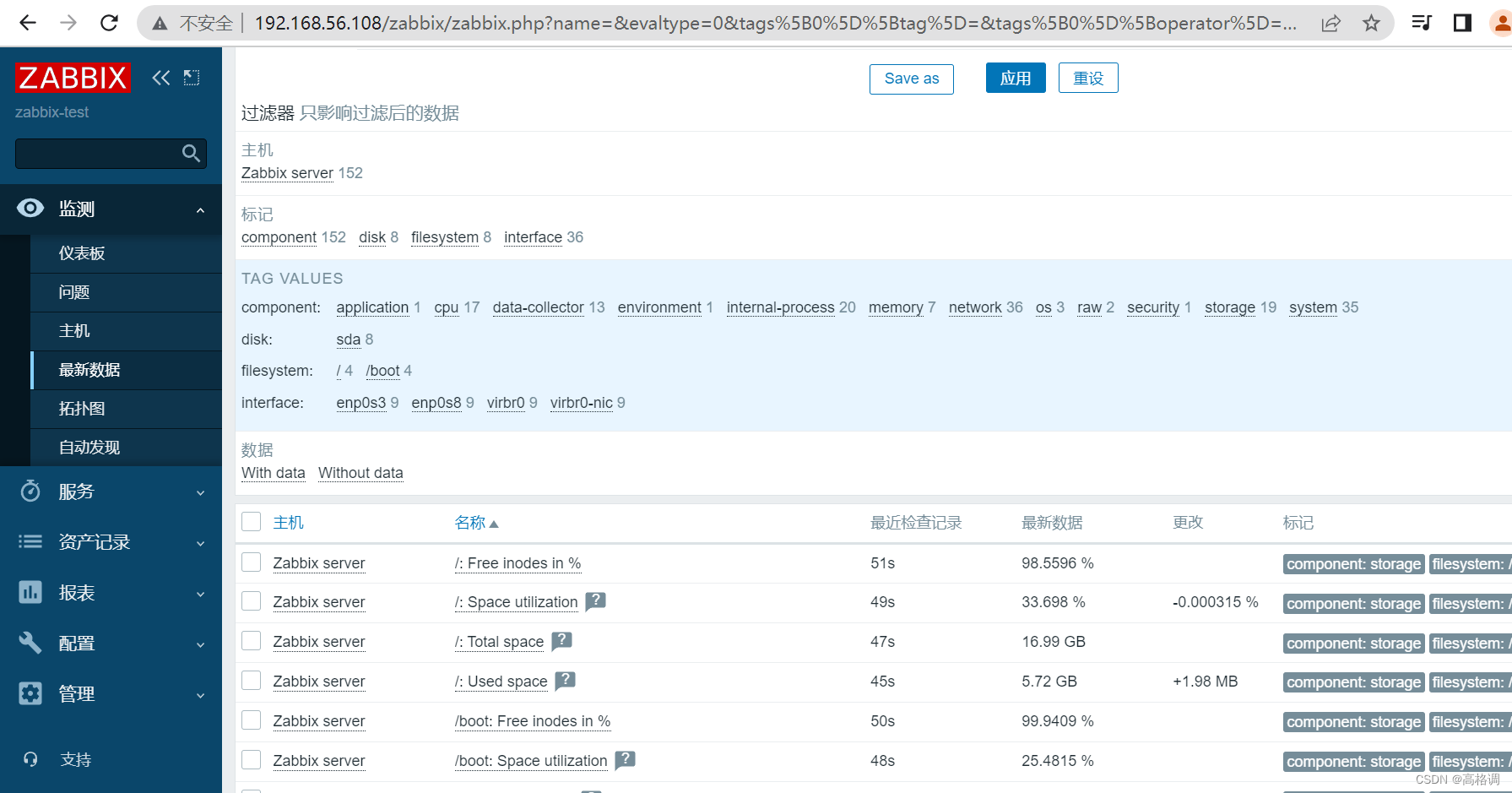Check the box for /boot: Free inodes row
Viewport: 1512px width, 793px height.
tap(252, 720)
